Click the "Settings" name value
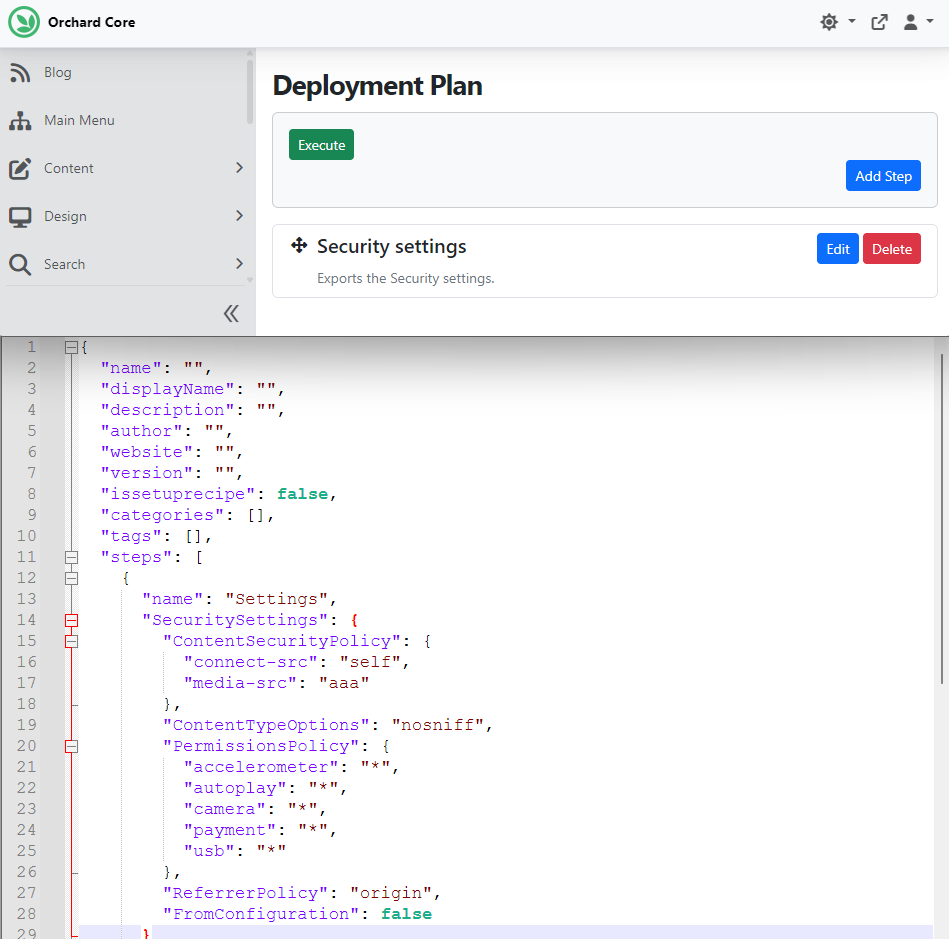The width and height of the screenshot is (949, 939). pyautogui.click(x=277, y=599)
